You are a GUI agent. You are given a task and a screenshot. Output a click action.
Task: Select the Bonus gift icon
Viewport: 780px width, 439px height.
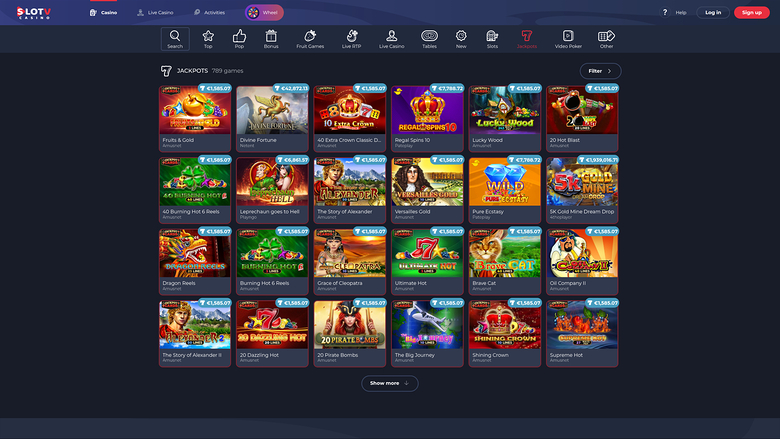click(271, 39)
